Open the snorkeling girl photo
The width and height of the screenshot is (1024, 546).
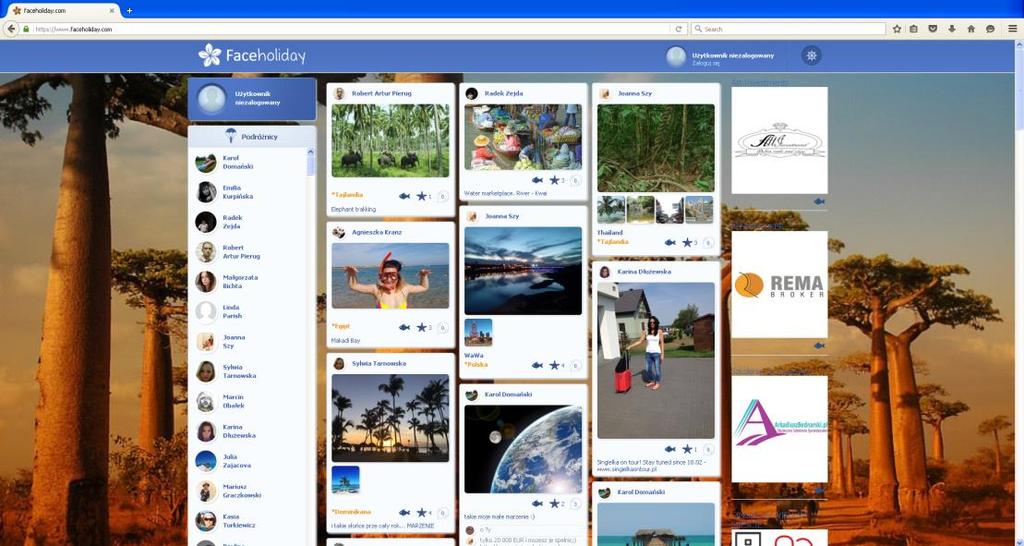pyautogui.click(x=390, y=276)
